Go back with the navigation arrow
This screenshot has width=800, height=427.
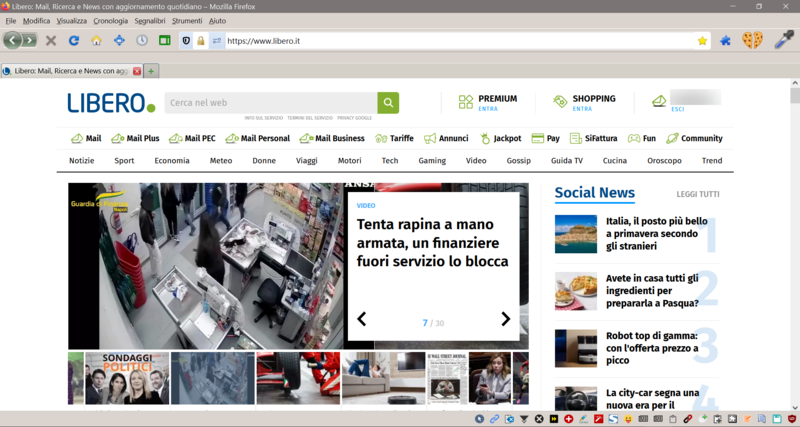(12, 40)
